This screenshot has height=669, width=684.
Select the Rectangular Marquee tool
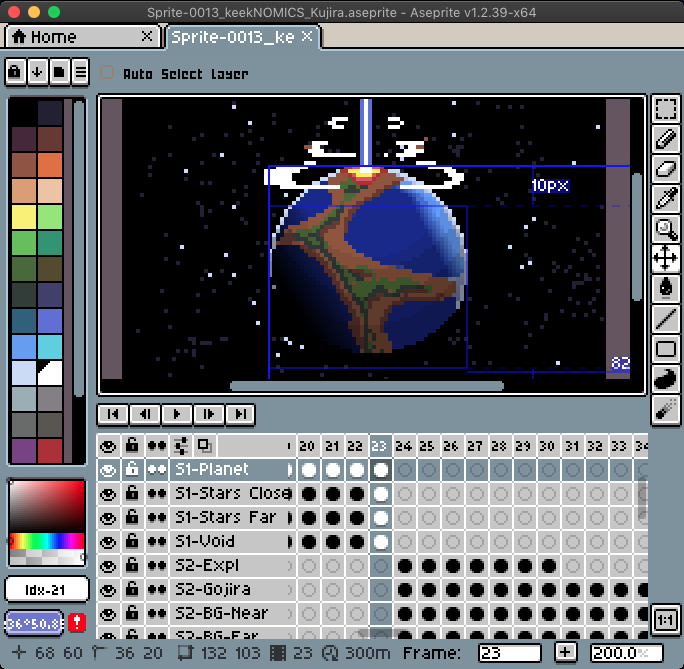point(665,109)
